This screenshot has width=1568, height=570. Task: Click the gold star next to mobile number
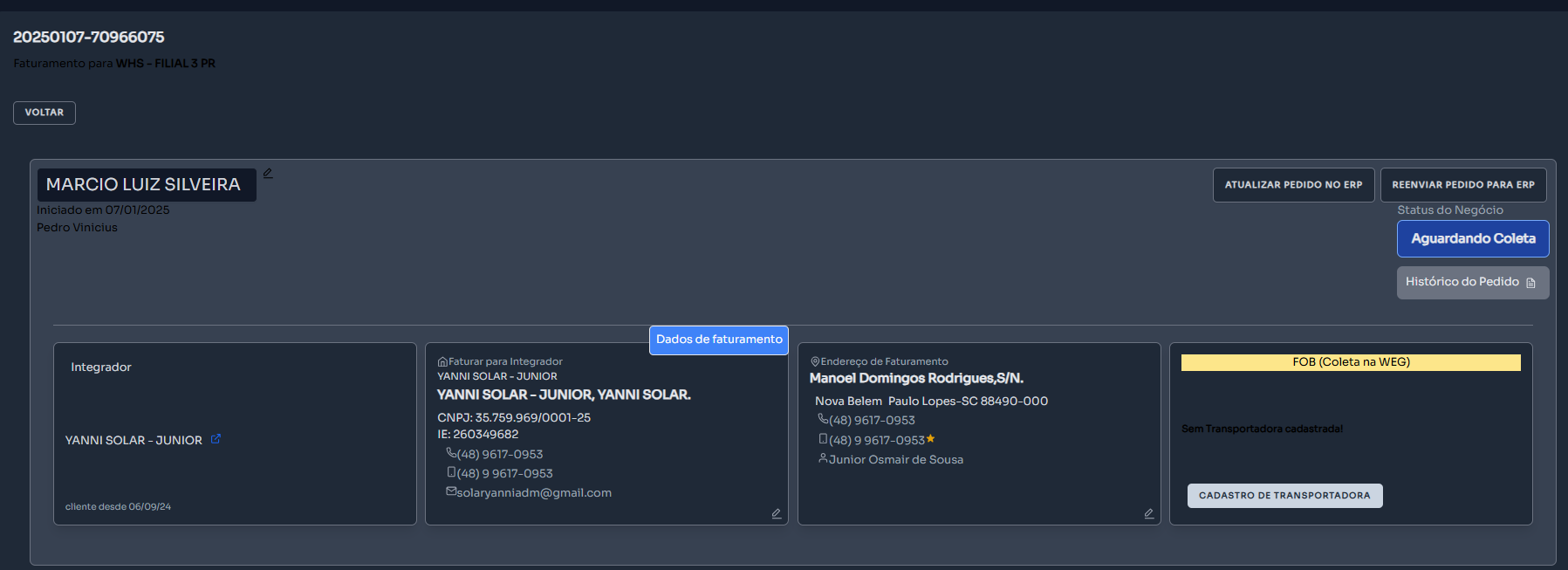pyautogui.click(x=931, y=439)
